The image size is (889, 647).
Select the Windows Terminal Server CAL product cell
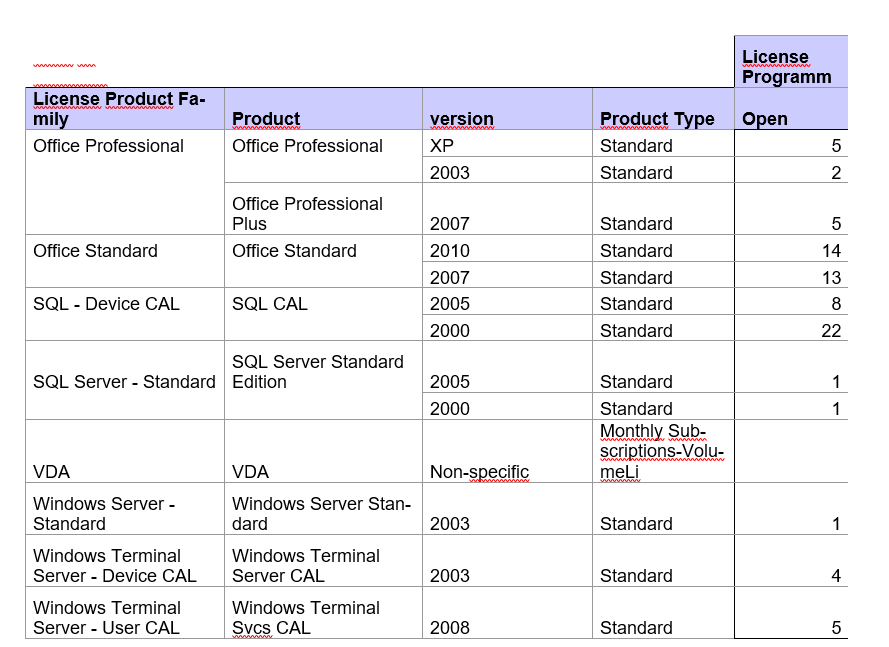pyautogui.click(x=323, y=561)
